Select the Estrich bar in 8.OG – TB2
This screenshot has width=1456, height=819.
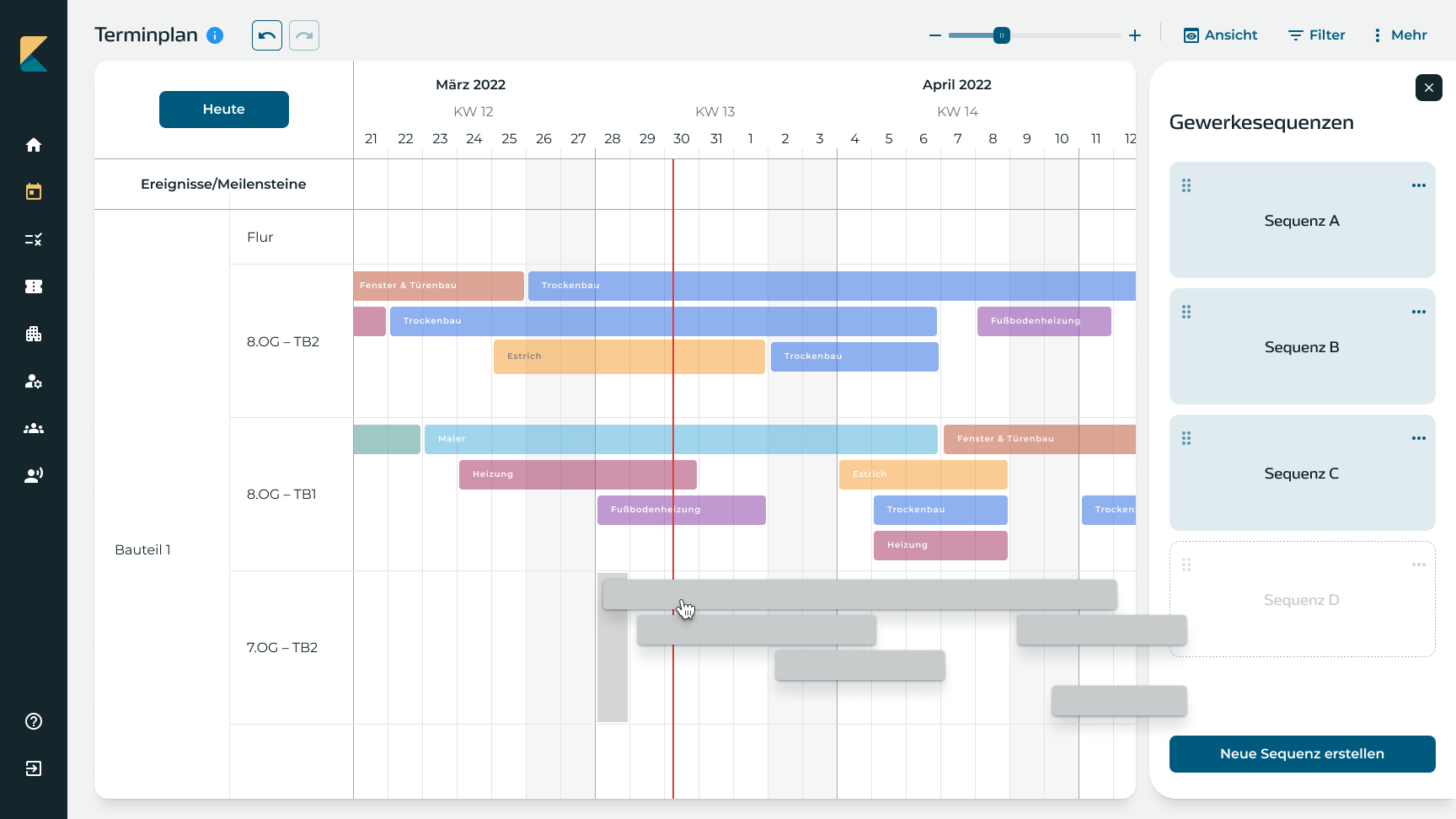click(629, 356)
